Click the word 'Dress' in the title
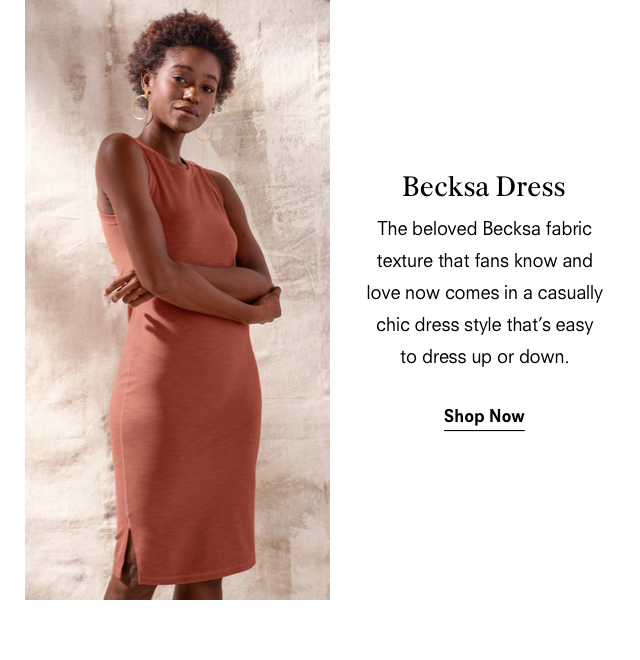The height and width of the screenshot is (660, 640). (x=531, y=186)
